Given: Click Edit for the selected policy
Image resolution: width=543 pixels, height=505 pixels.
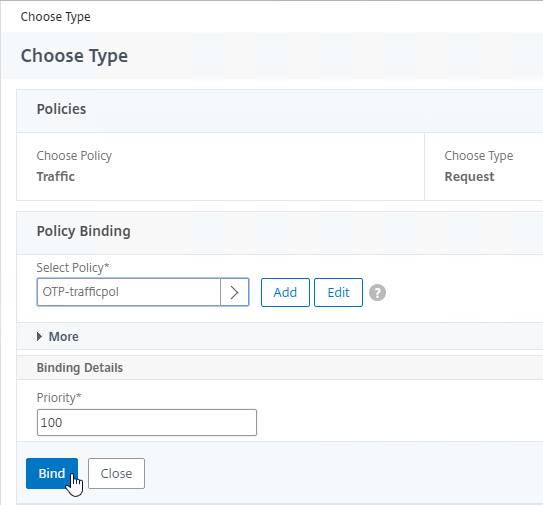Looking at the screenshot, I should 338,292.
